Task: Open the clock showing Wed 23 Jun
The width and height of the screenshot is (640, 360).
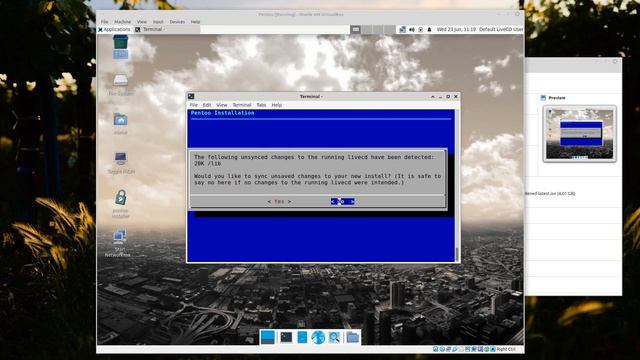Action: (x=456, y=29)
